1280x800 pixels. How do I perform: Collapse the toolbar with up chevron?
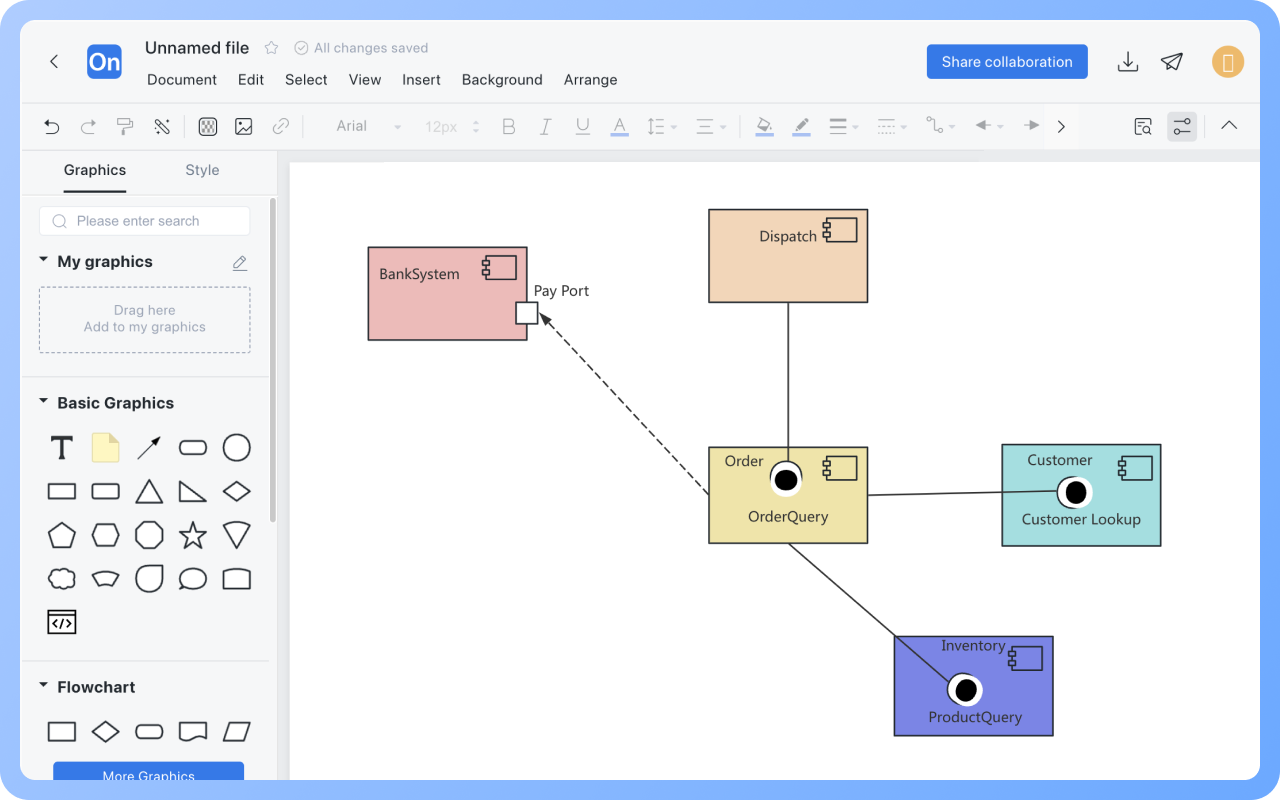tap(1229, 125)
